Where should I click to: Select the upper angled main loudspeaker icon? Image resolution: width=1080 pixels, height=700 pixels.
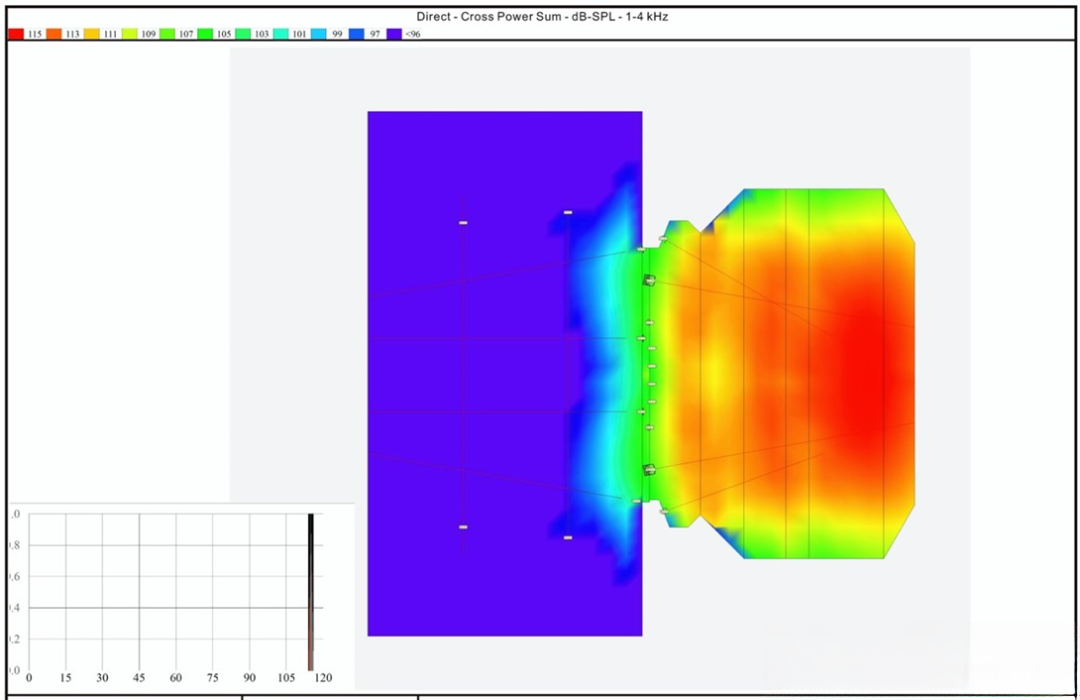[648, 281]
